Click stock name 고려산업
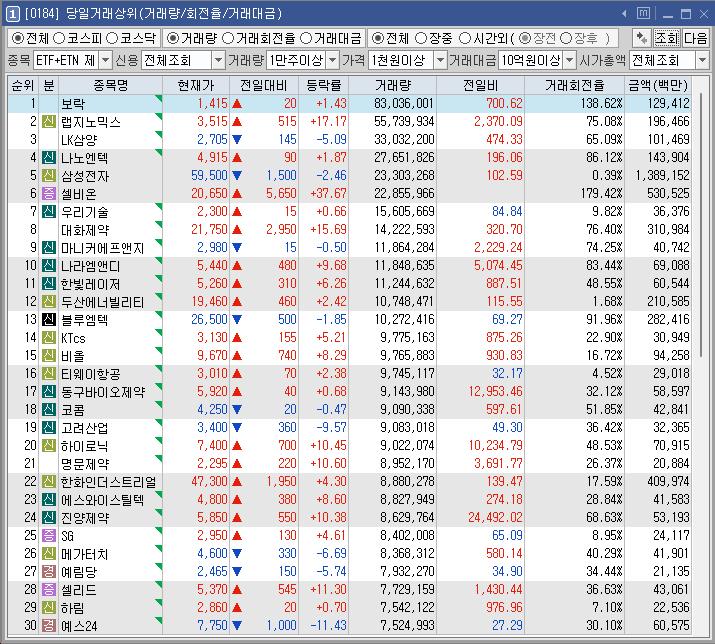Viewport: 715px width, 644px height. point(85,428)
